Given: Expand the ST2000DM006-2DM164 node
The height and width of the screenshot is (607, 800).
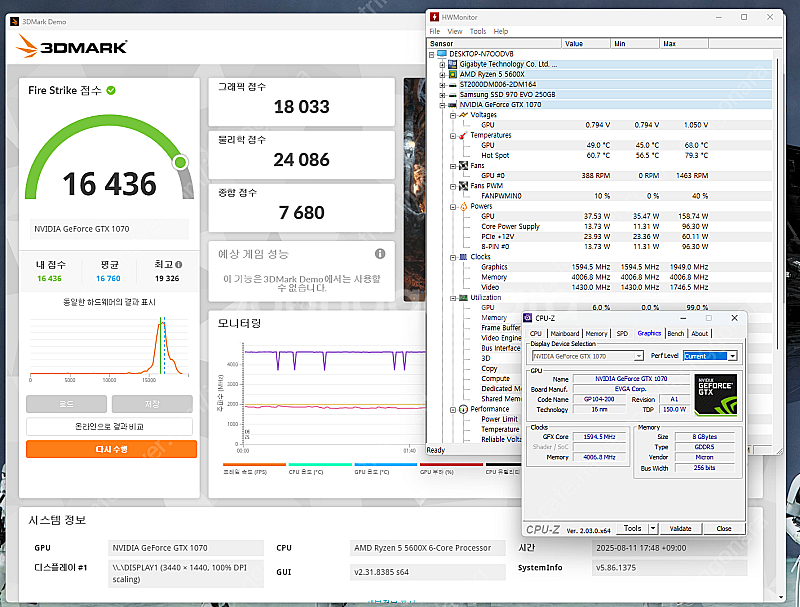Looking at the screenshot, I should click(x=442, y=85).
